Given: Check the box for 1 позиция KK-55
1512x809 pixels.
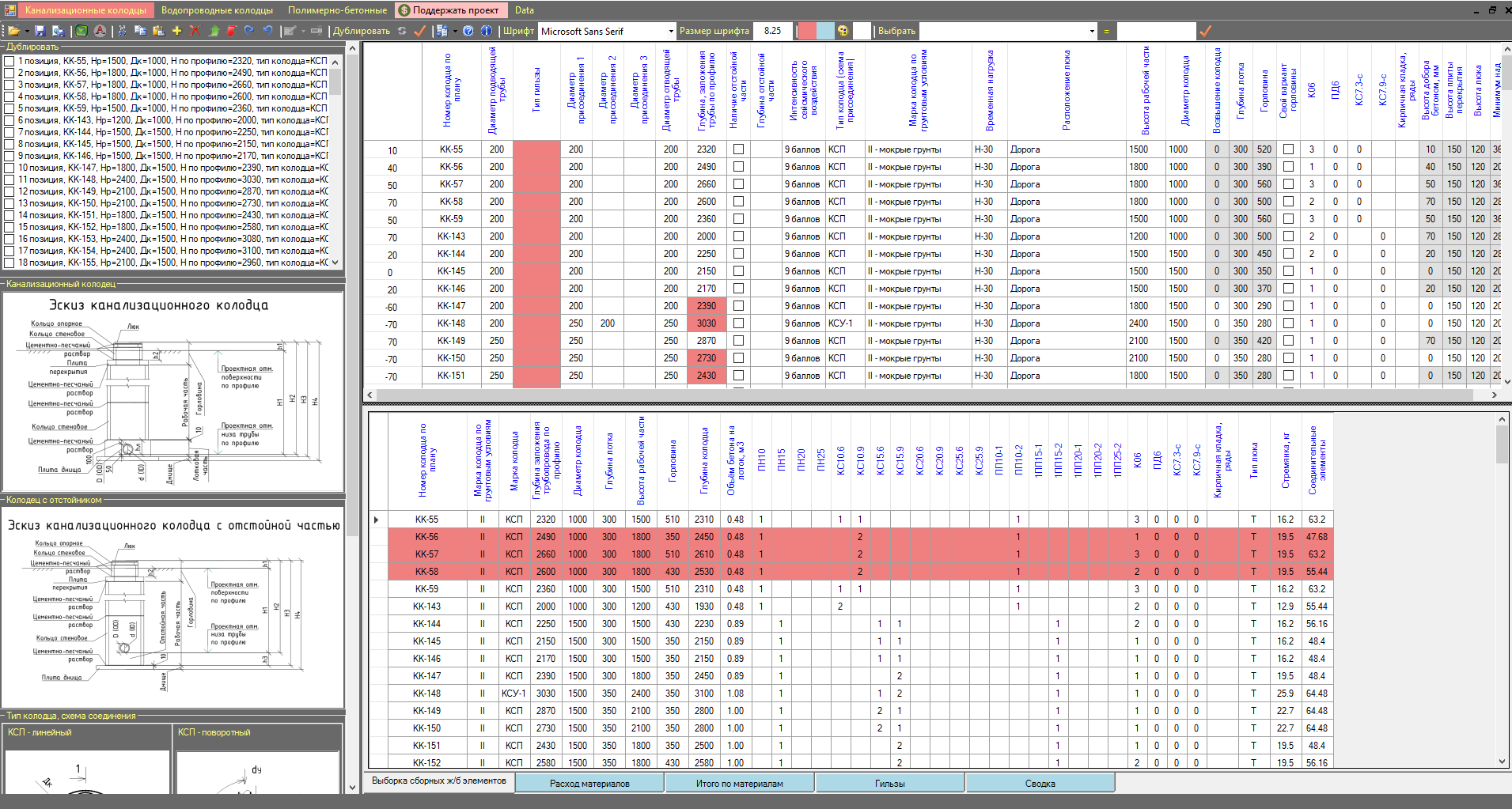Looking at the screenshot, I should coord(9,61).
